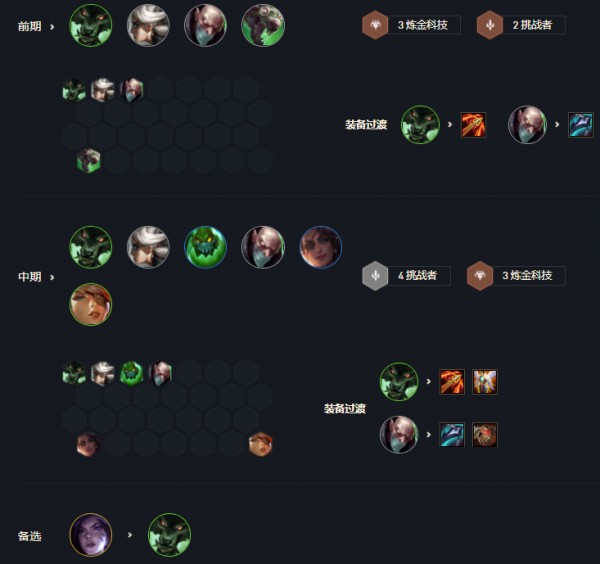Click the blue blade item in 前期 装备过渡
Image resolution: width=600 pixels, height=564 pixels.
tap(581, 125)
